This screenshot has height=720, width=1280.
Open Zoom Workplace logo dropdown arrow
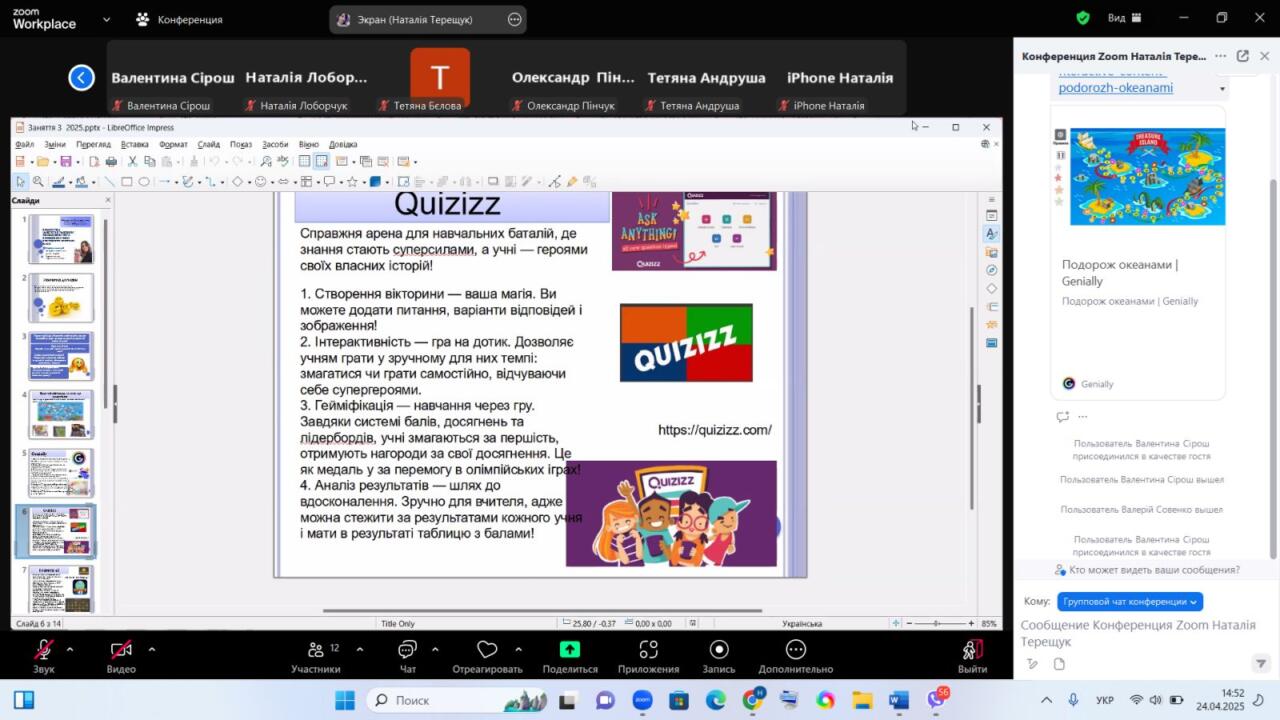[x=107, y=19]
